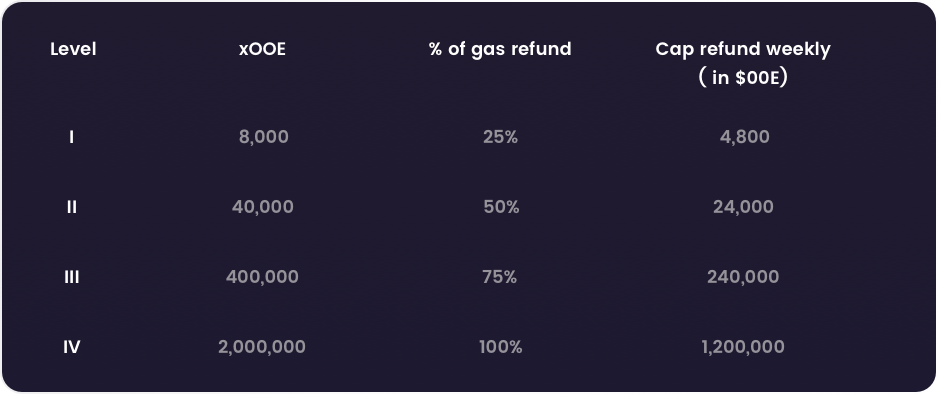Click the 4,800 weekly cap value

point(744,137)
